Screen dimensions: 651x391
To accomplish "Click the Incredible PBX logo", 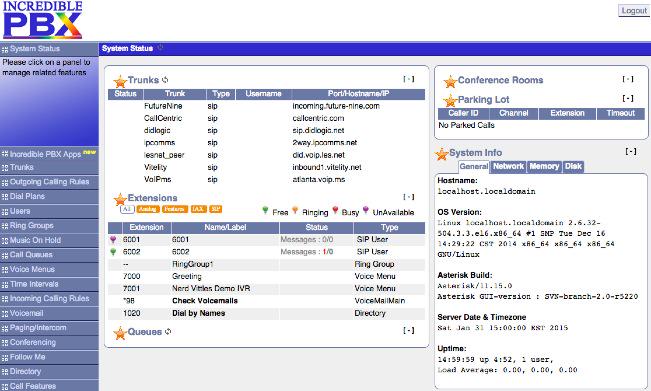I will point(42,20).
